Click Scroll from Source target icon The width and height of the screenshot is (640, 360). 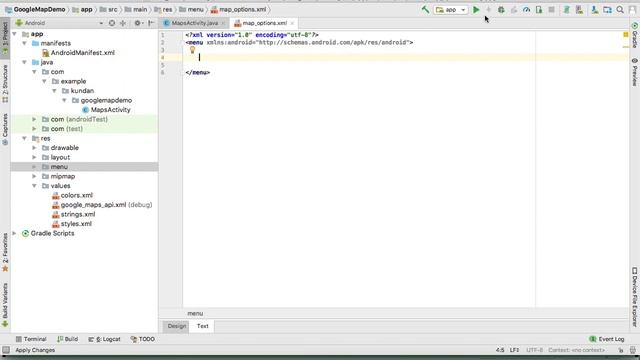[112, 23]
